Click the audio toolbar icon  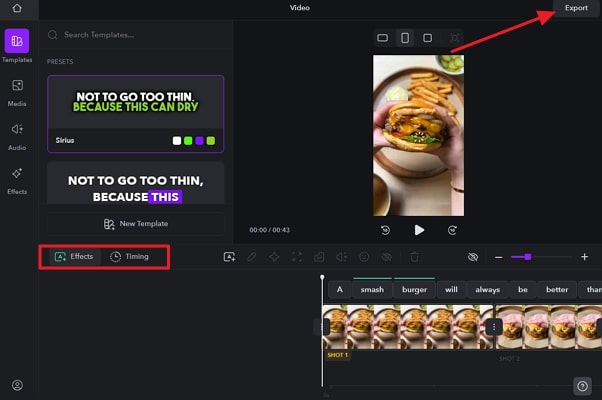tap(342, 257)
